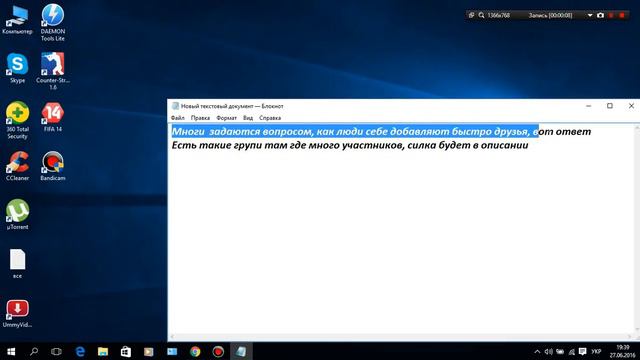Screen dimensions: 640x360
Task: Click the Notepad vertical scrollbar up arrow
Action: click(x=636, y=128)
